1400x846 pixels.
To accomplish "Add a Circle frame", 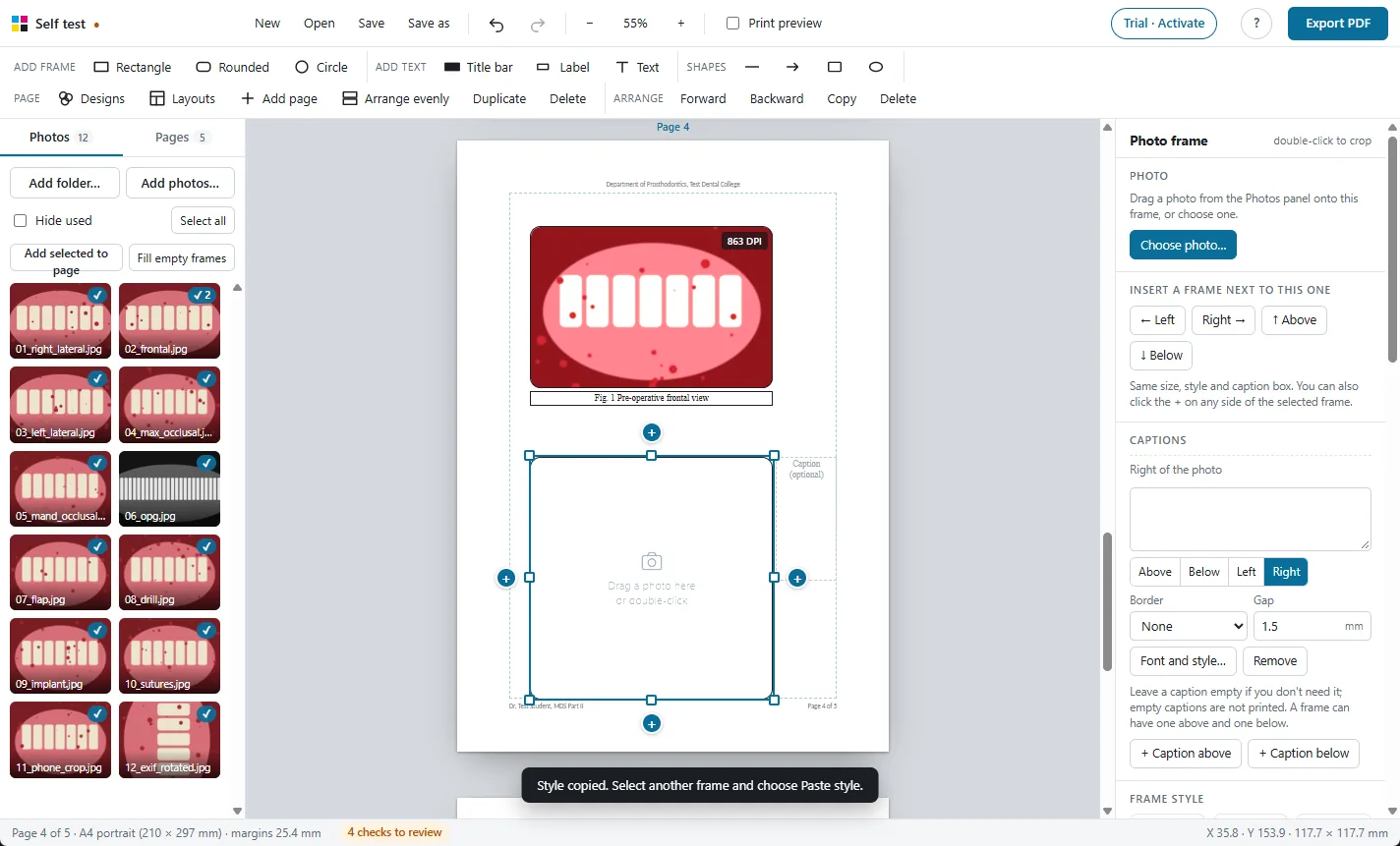I will tap(321, 67).
